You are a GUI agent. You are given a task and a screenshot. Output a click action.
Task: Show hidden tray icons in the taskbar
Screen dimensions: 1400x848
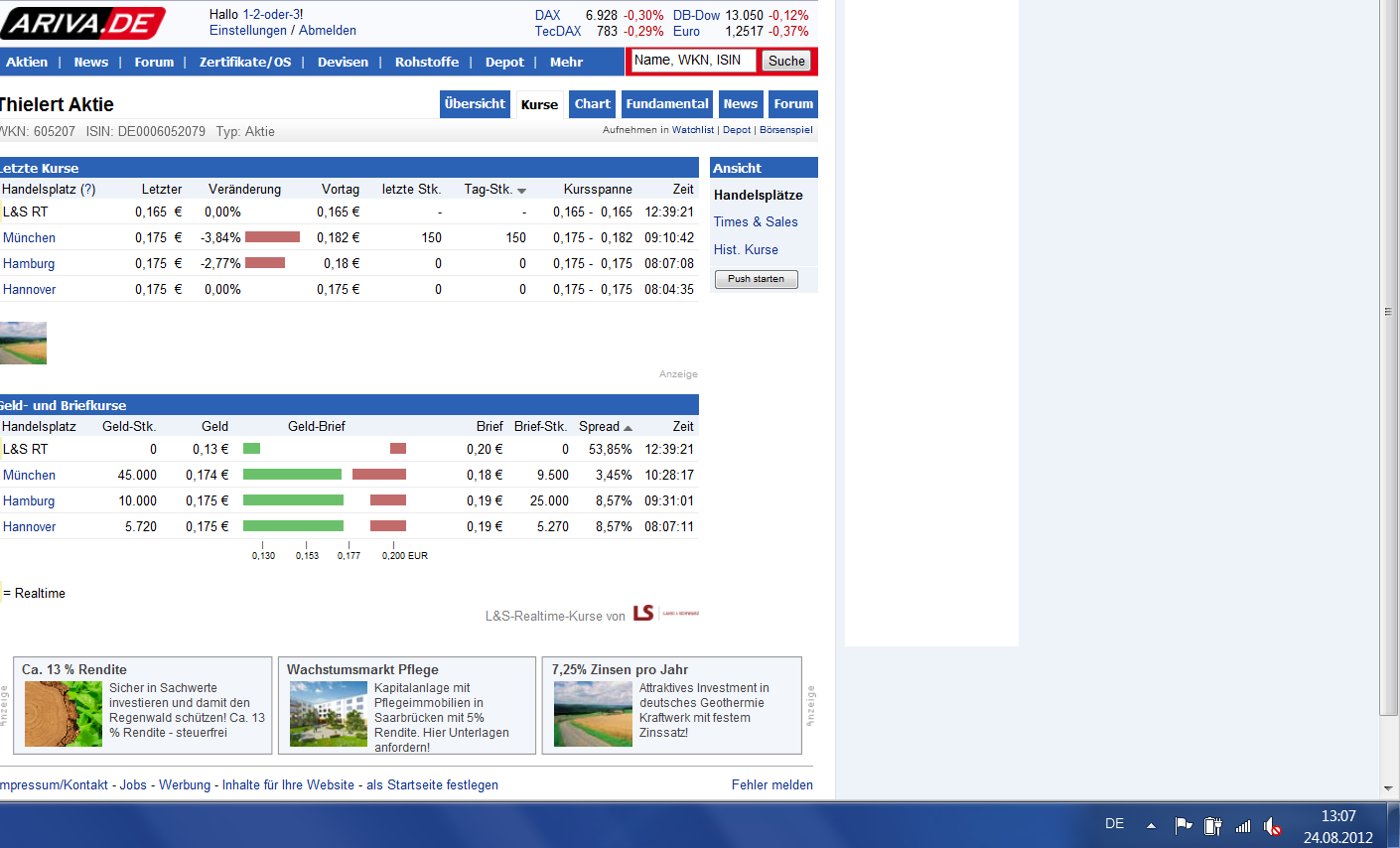click(1151, 825)
